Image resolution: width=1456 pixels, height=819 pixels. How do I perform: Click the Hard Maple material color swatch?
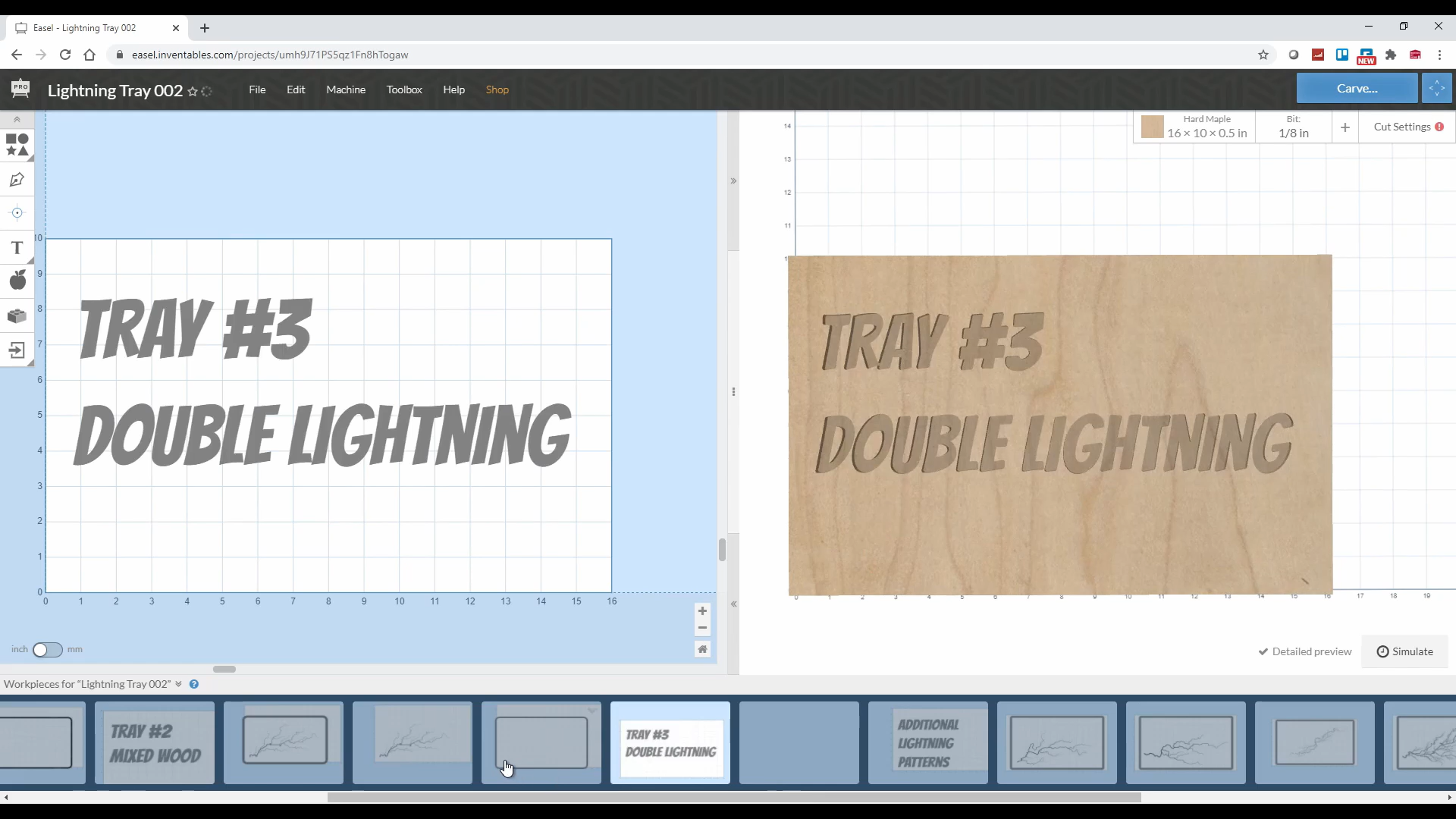[1151, 127]
